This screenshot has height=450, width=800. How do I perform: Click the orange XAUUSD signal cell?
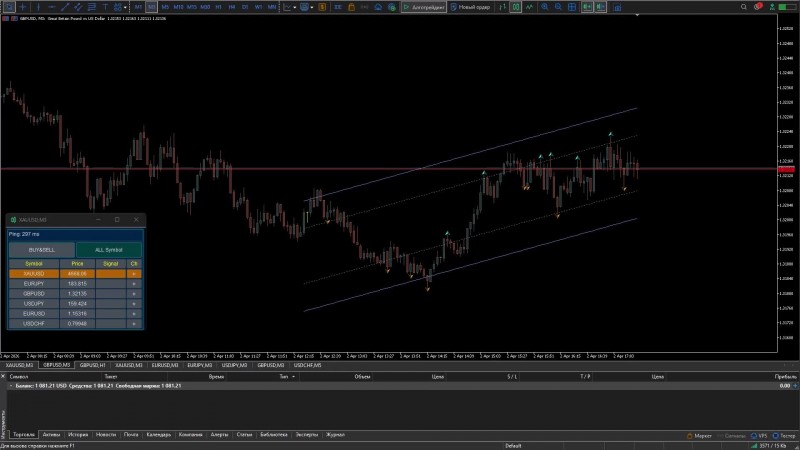111,274
